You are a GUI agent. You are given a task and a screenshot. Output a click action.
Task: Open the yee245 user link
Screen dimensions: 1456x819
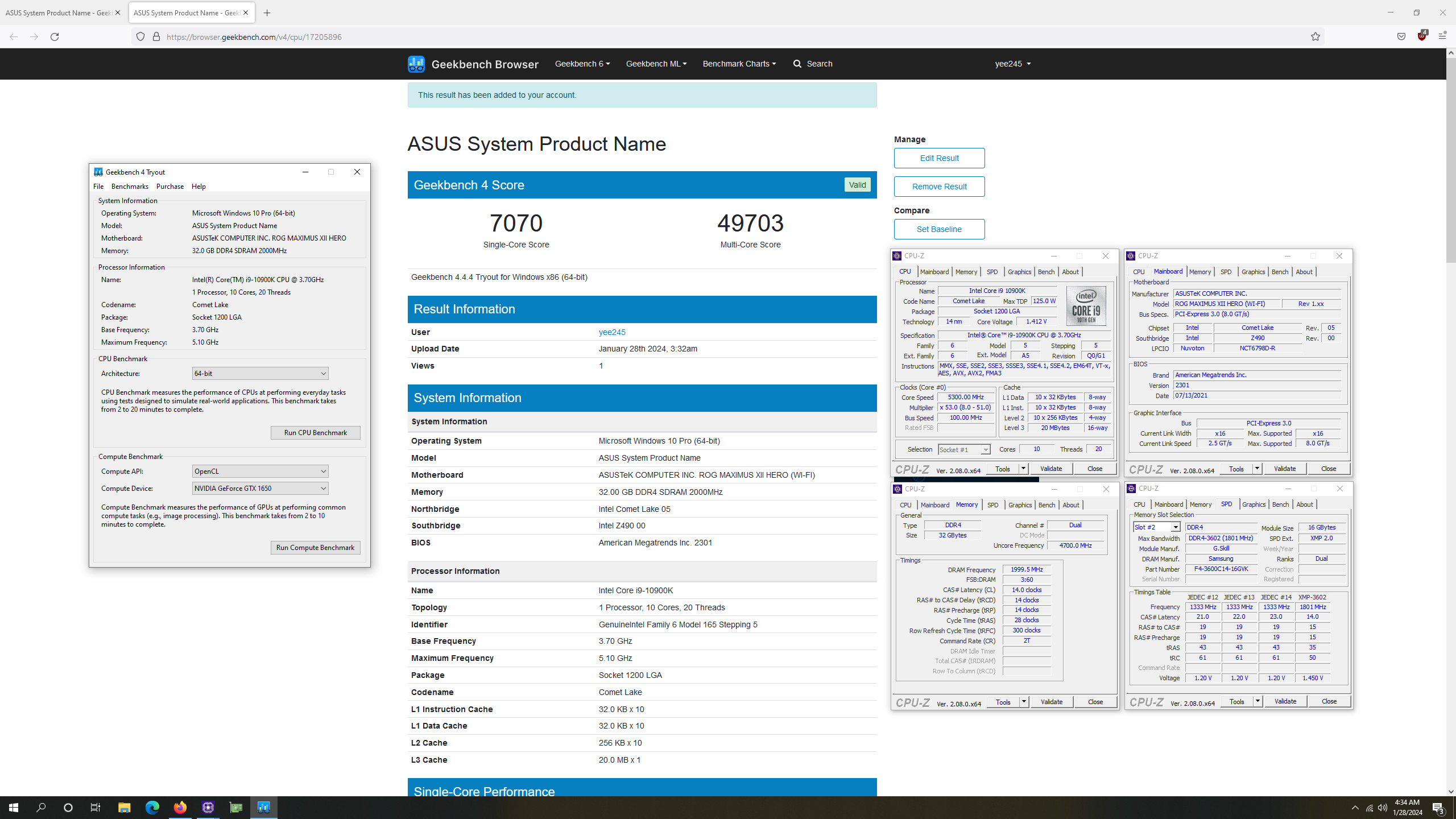coord(611,332)
